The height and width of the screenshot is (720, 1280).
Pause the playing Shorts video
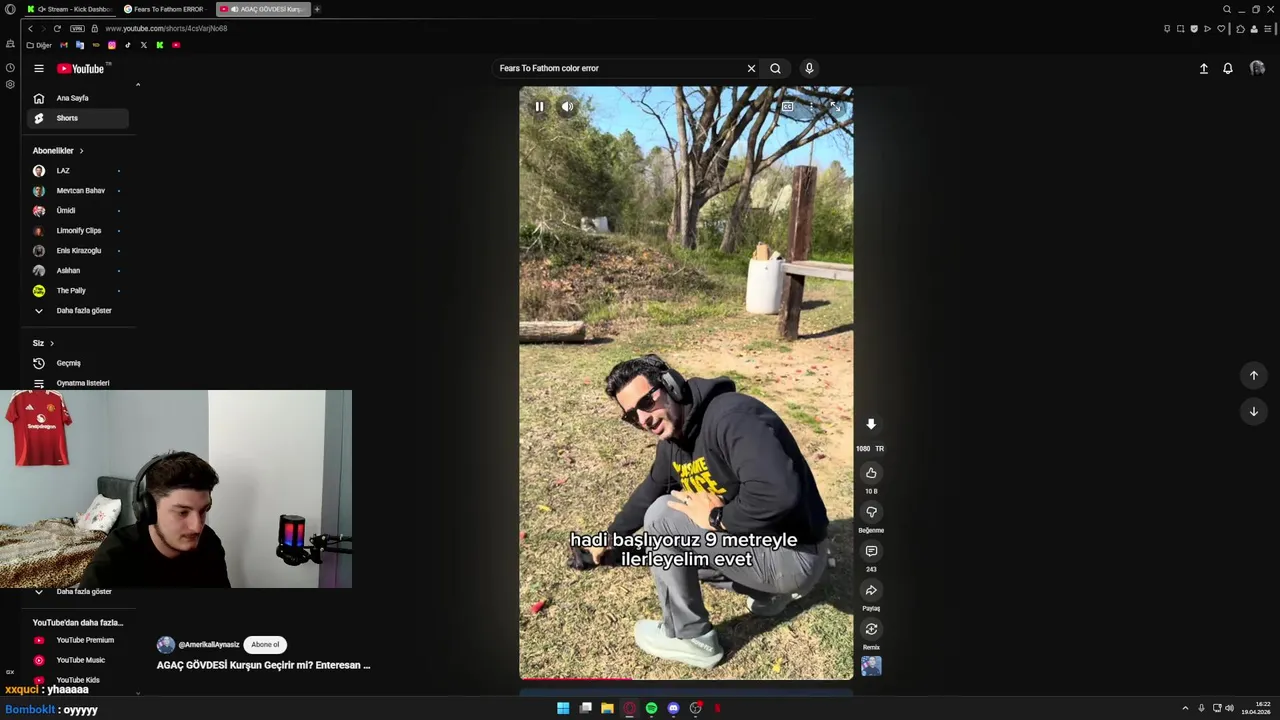tap(539, 106)
